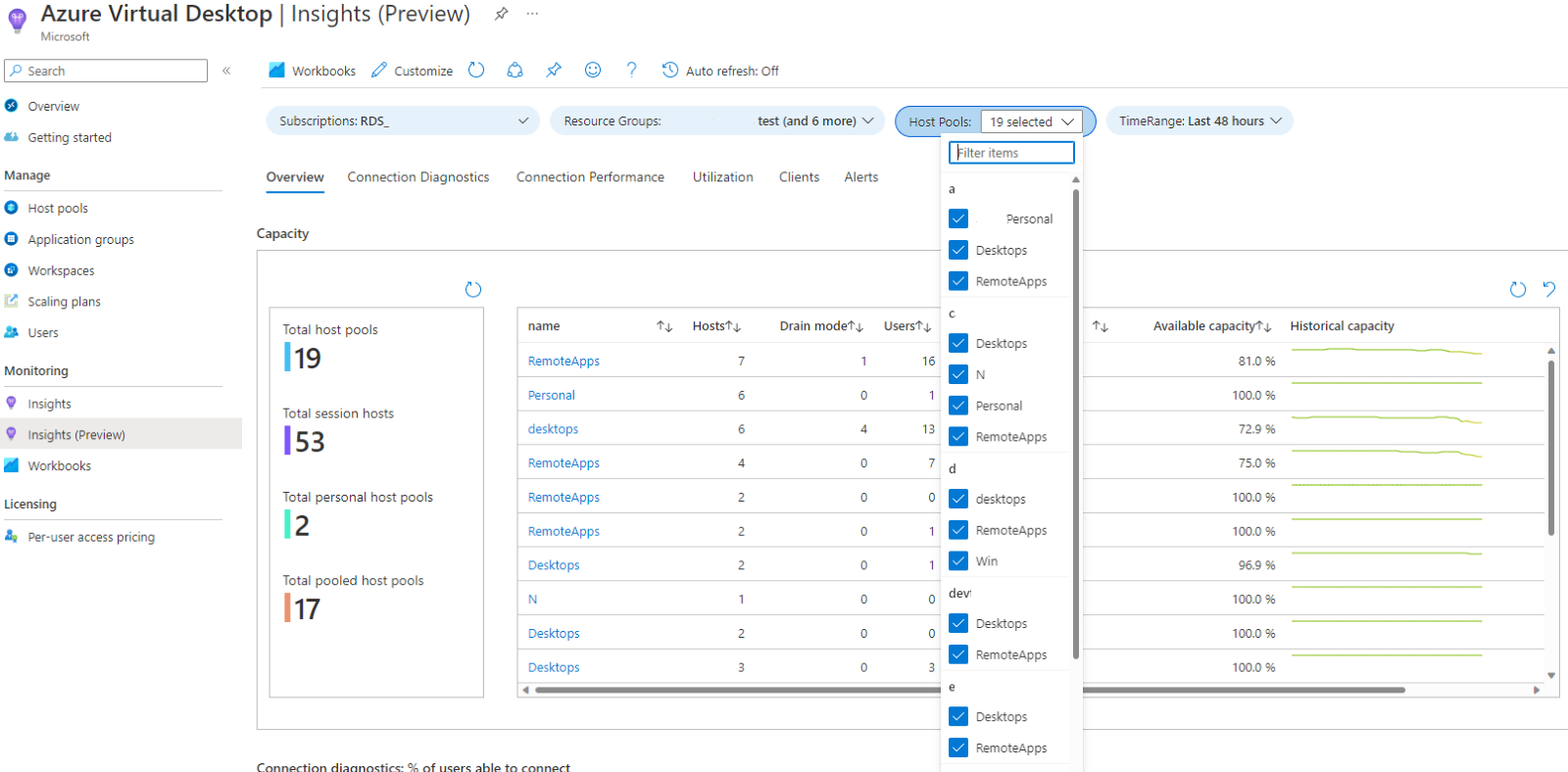This screenshot has width=1568, height=772.
Task: Click the undo icon above capacity table
Action: pyautogui.click(x=1549, y=289)
